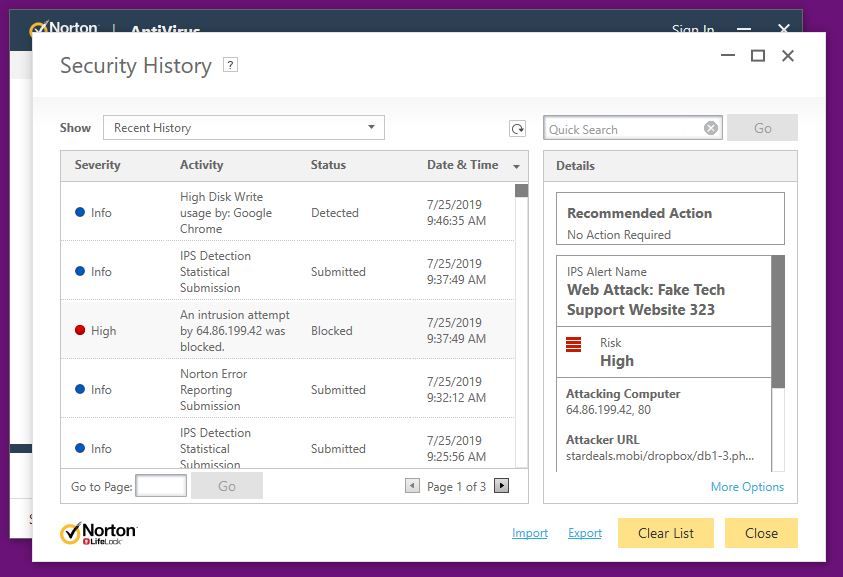Sort by the Severity column header
This screenshot has height=577, width=843.
(97, 165)
